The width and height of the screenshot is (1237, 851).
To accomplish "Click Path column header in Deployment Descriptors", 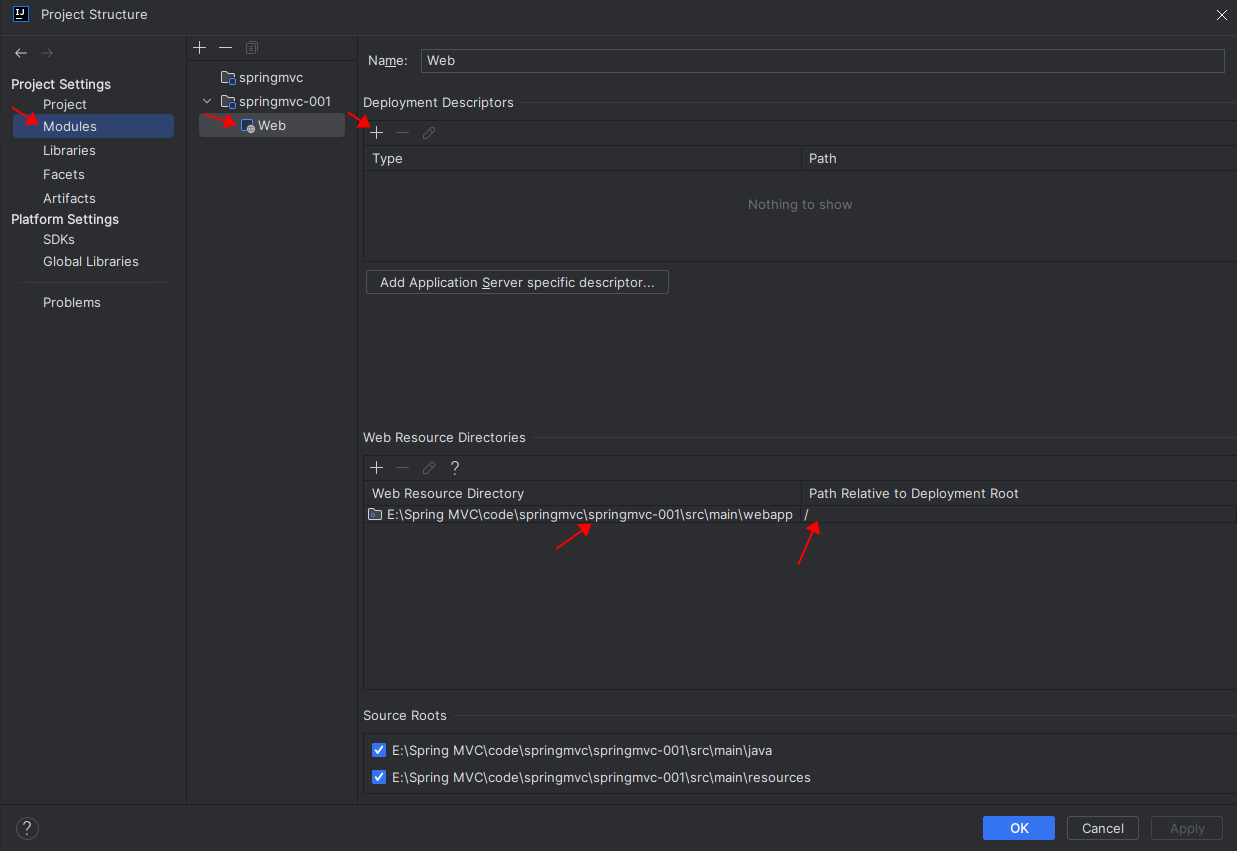I will (1018, 158).
